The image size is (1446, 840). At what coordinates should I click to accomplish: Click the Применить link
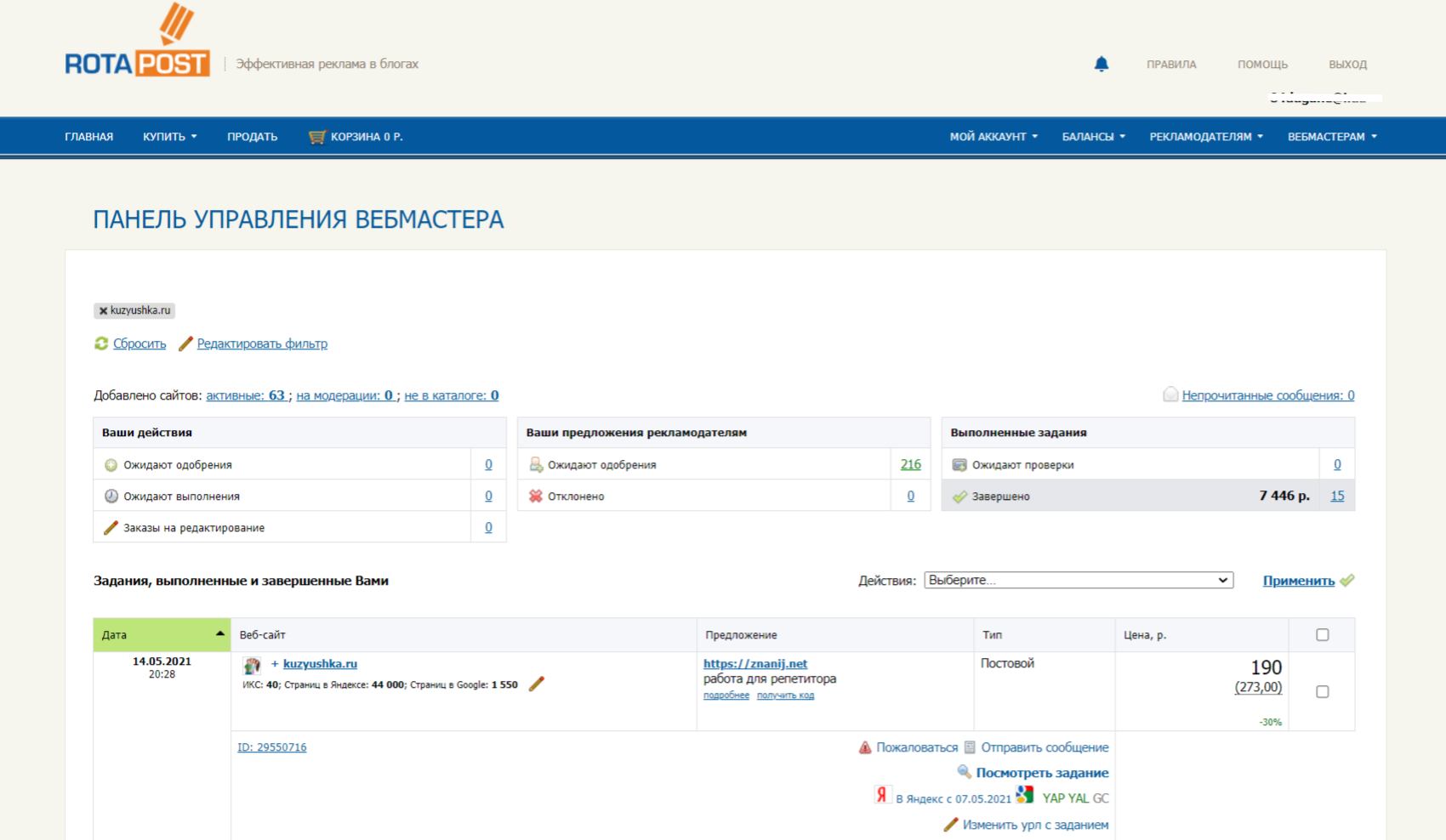pyautogui.click(x=1298, y=581)
